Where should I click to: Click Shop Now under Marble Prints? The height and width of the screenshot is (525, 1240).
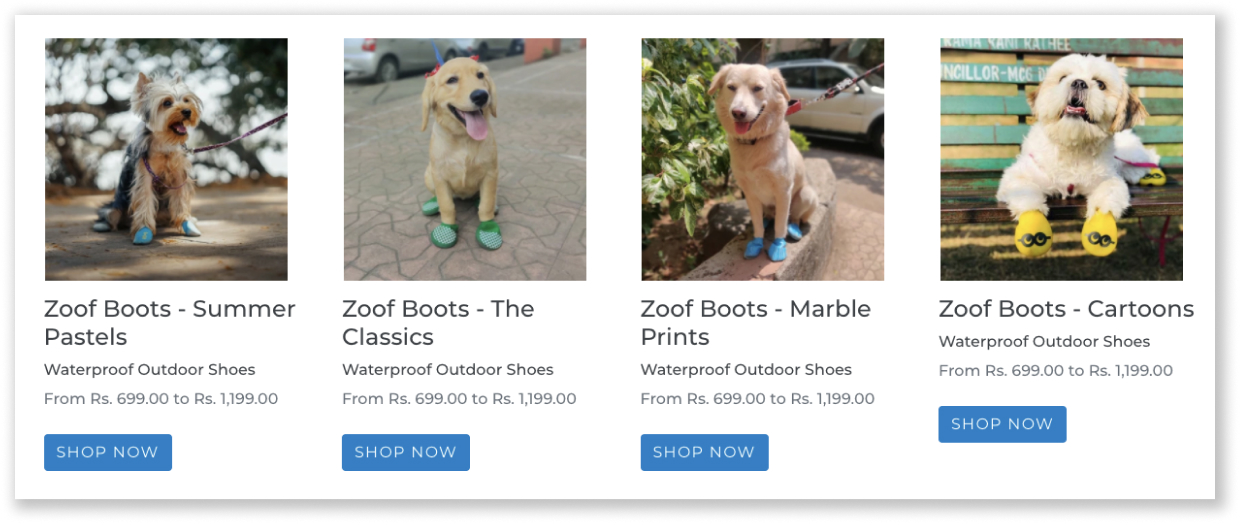pyautogui.click(x=704, y=452)
